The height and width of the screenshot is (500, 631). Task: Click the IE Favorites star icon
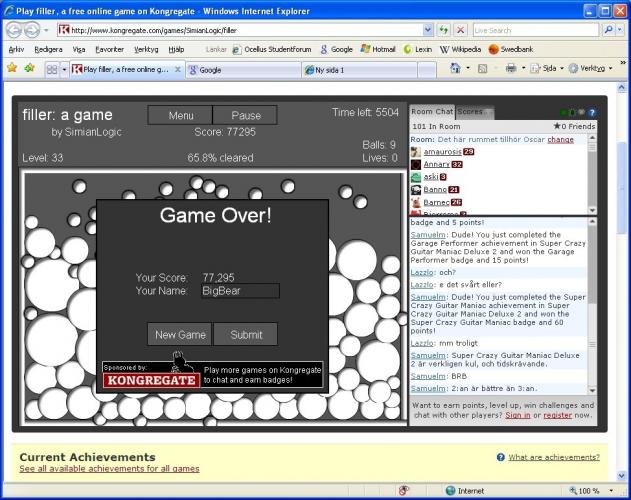(x=11, y=68)
